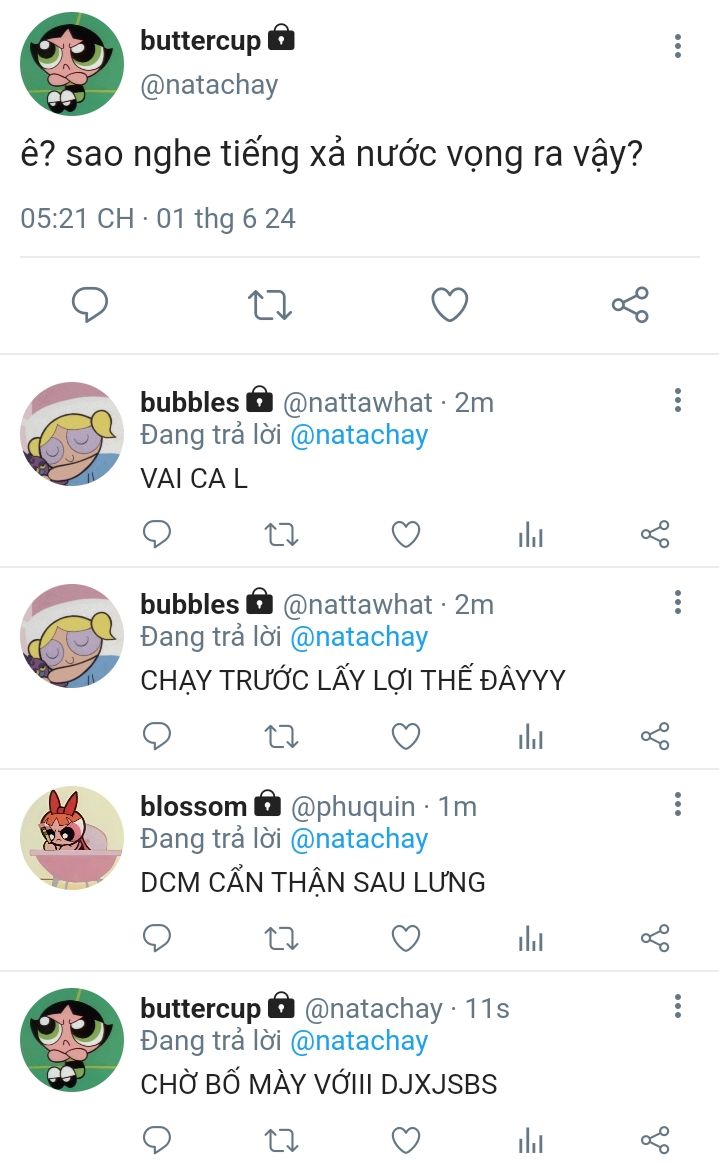This screenshot has height=1164, width=719.
Task: Open more options on blossom's reply
Action: [x=677, y=804]
